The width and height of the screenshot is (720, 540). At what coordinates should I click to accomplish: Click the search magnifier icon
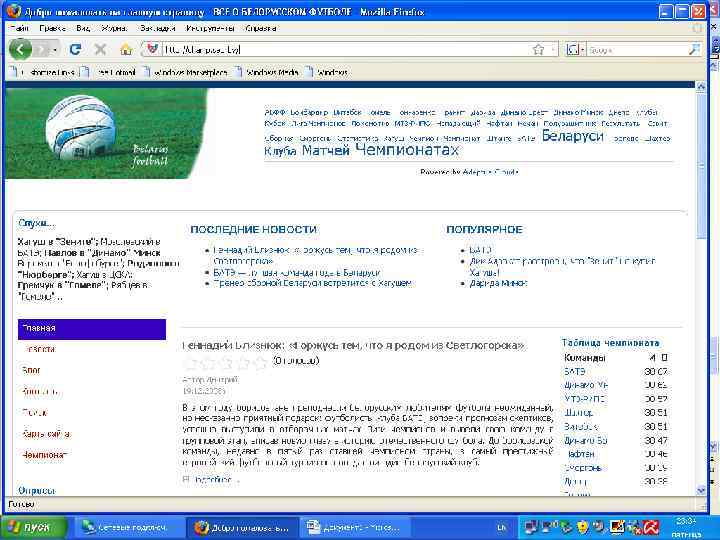pos(695,49)
